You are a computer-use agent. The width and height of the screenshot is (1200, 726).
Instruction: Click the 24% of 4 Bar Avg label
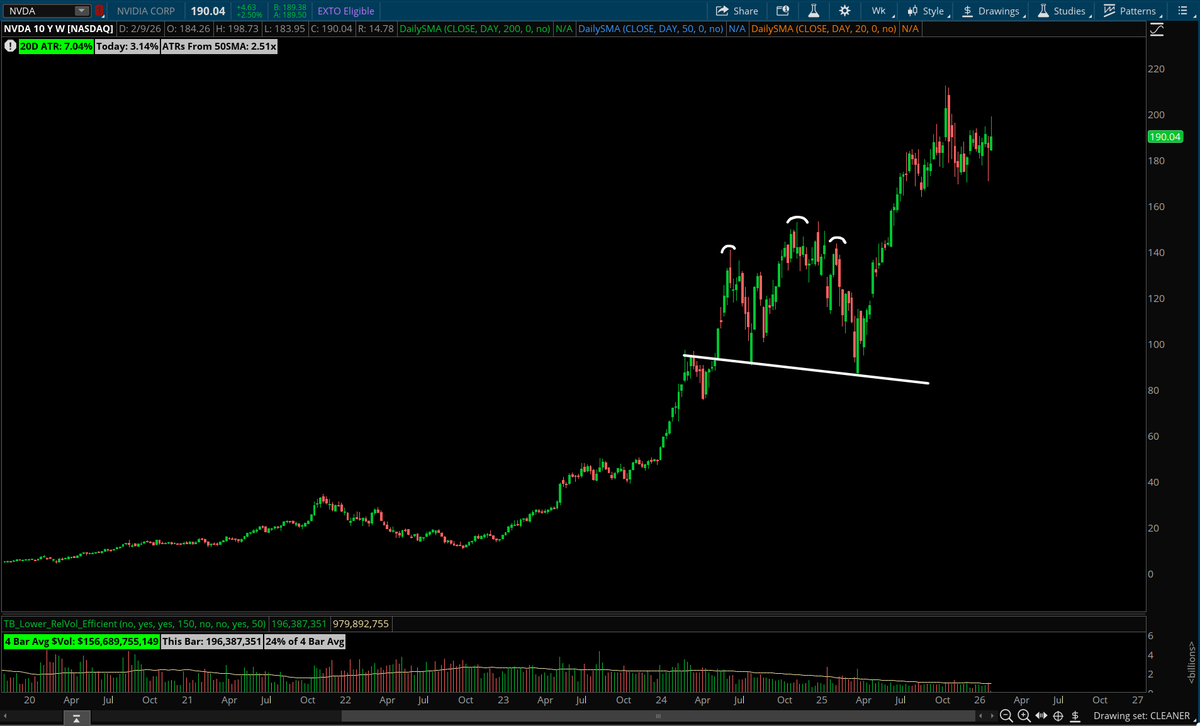304,641
